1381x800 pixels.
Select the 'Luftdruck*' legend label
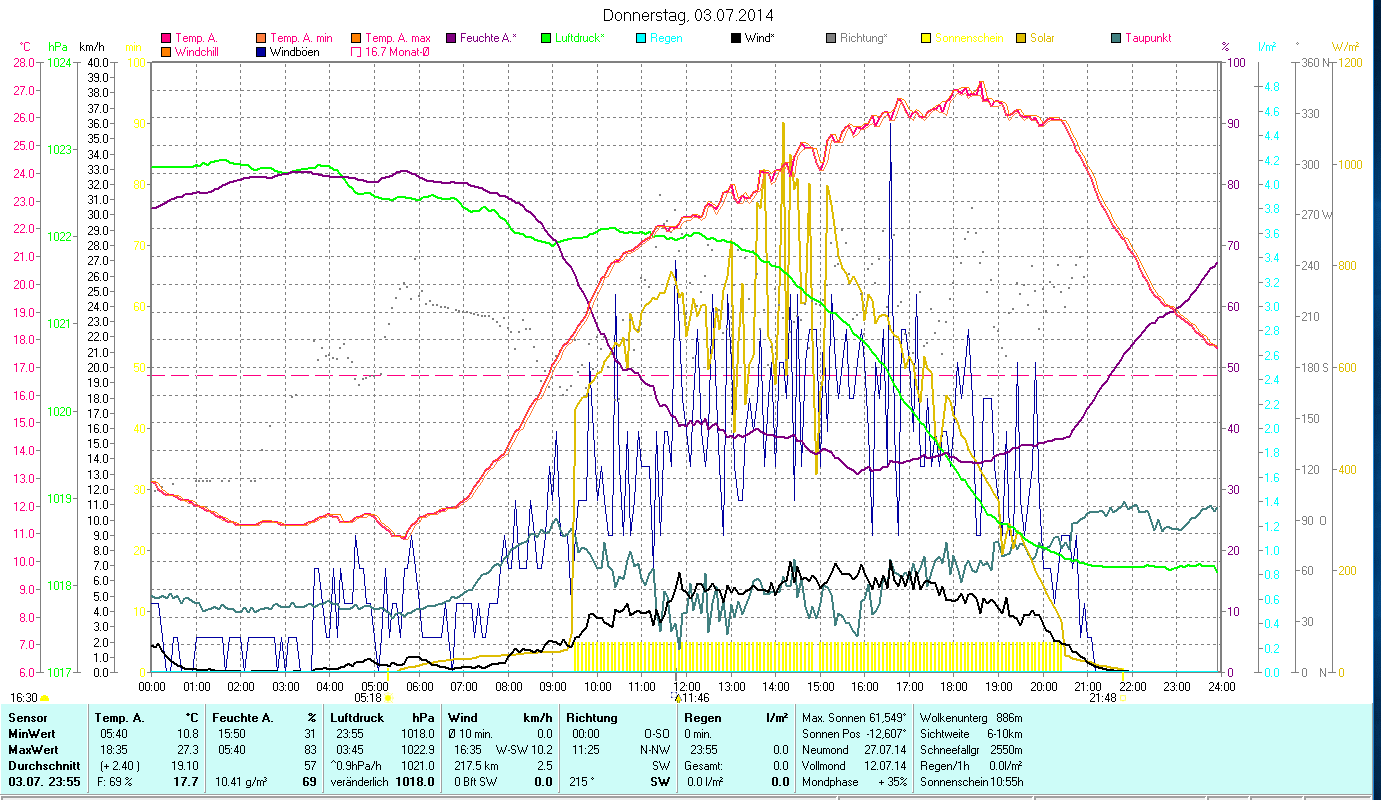pos(579,38)
